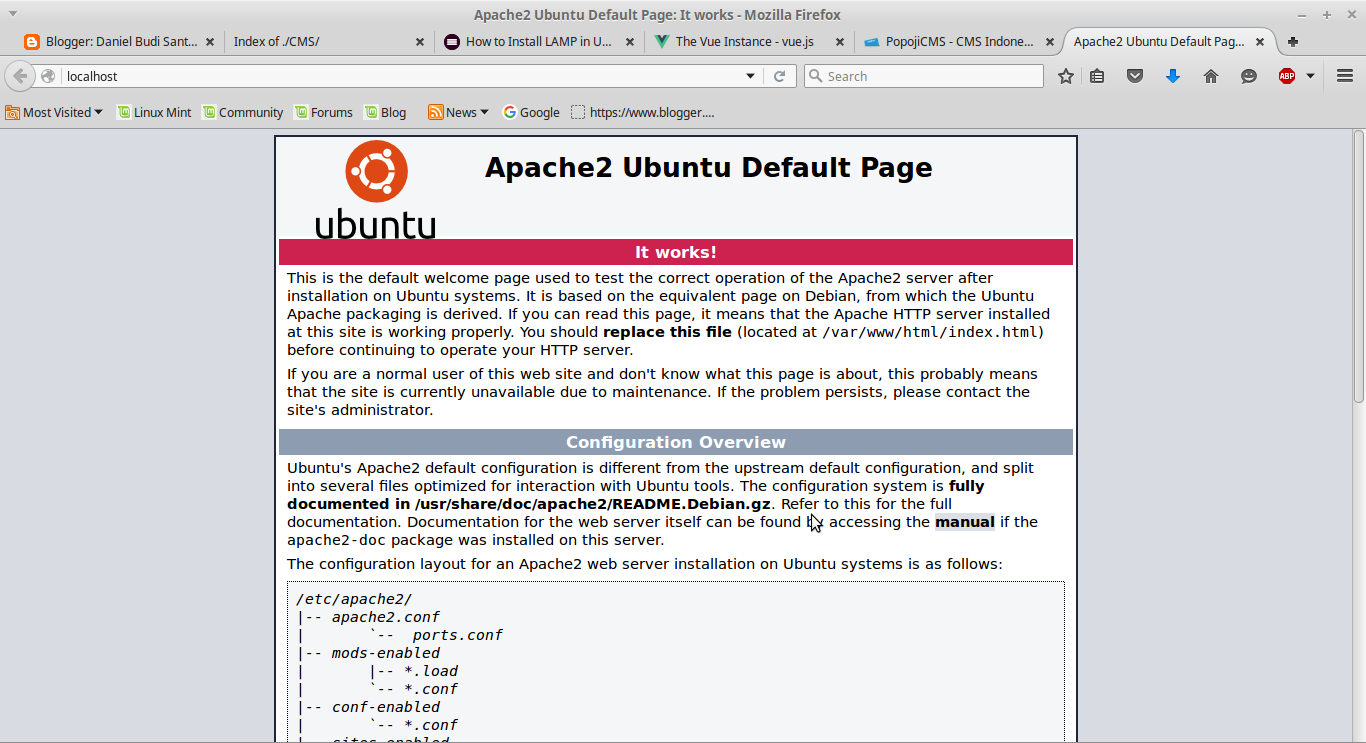Minimize the Firefox window
The width and height of the screenshot is (1366, 743).
pos(1302,14)
